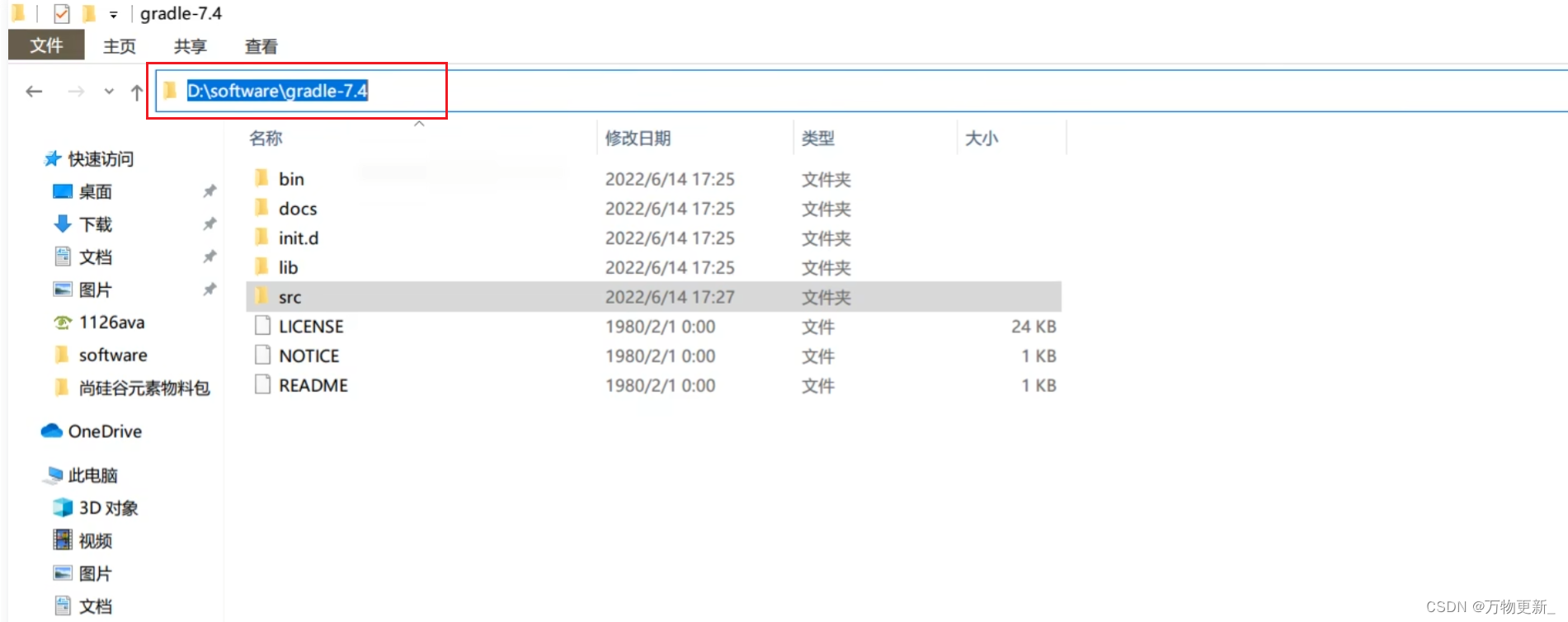Click the 24 KB size of LICENSE
Screen dimensions: 1568x622
(1034, 327)
